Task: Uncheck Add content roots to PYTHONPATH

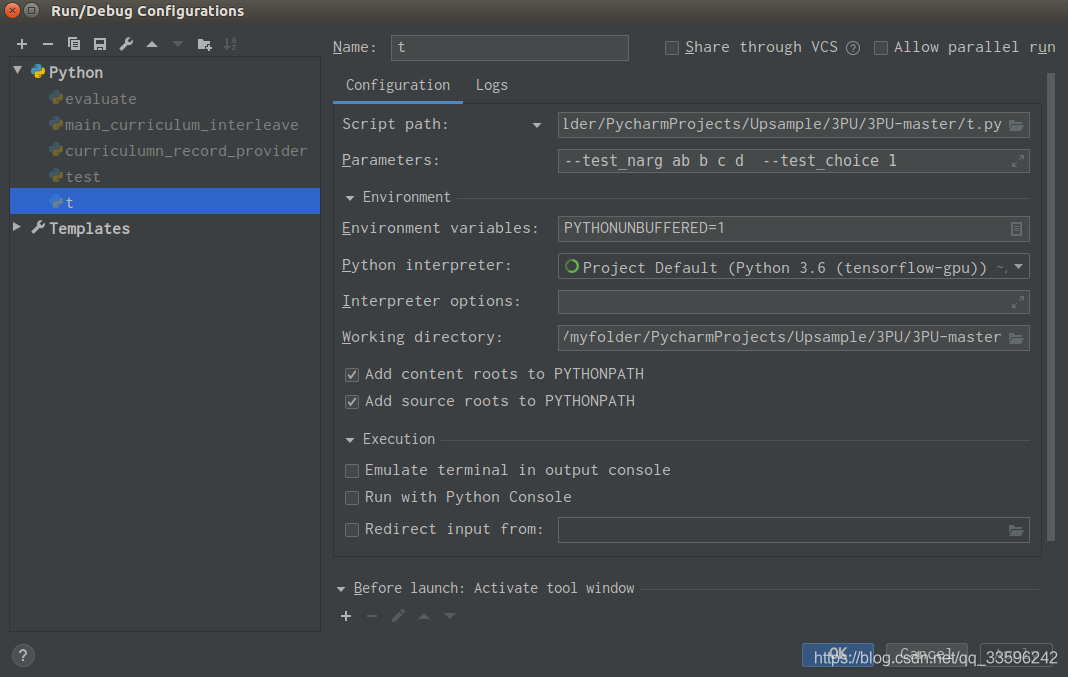Action: tap(351, 375)
